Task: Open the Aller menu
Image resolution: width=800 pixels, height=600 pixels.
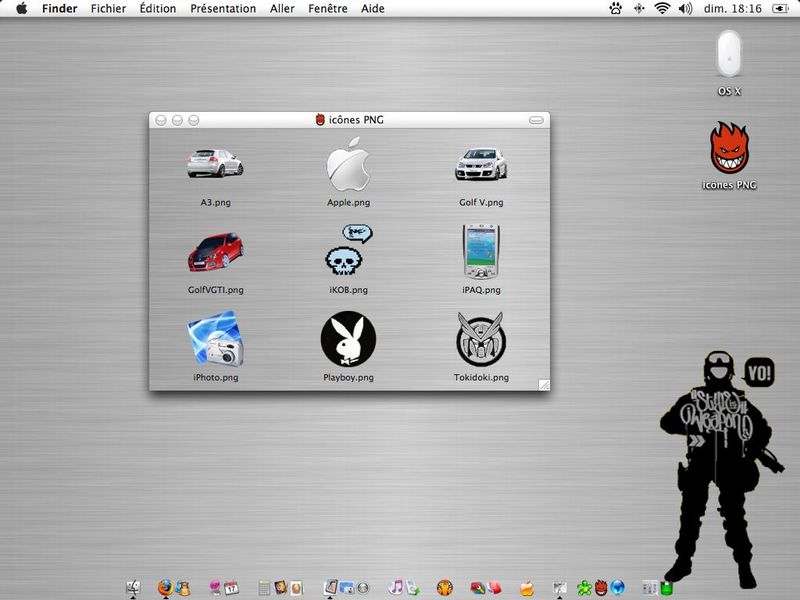Action: pyautogui.click(x=282, y=9)
